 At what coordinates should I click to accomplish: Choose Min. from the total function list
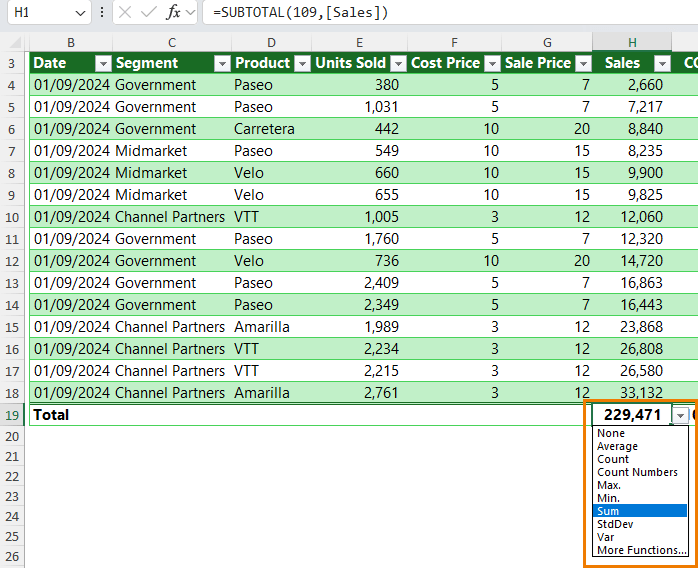click(x=640, y=498)
